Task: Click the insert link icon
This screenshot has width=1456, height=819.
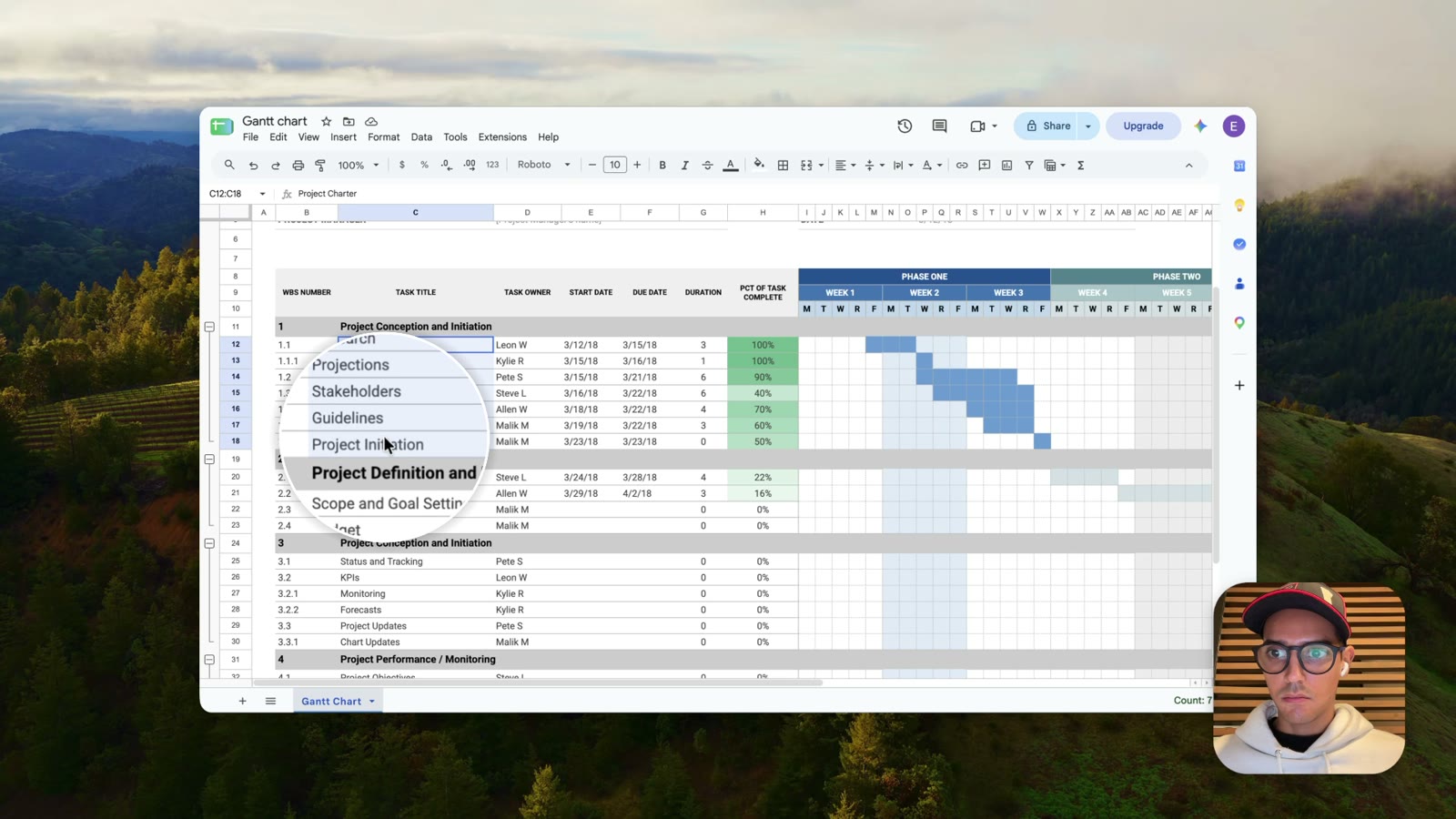Action: tap(962, 165)
